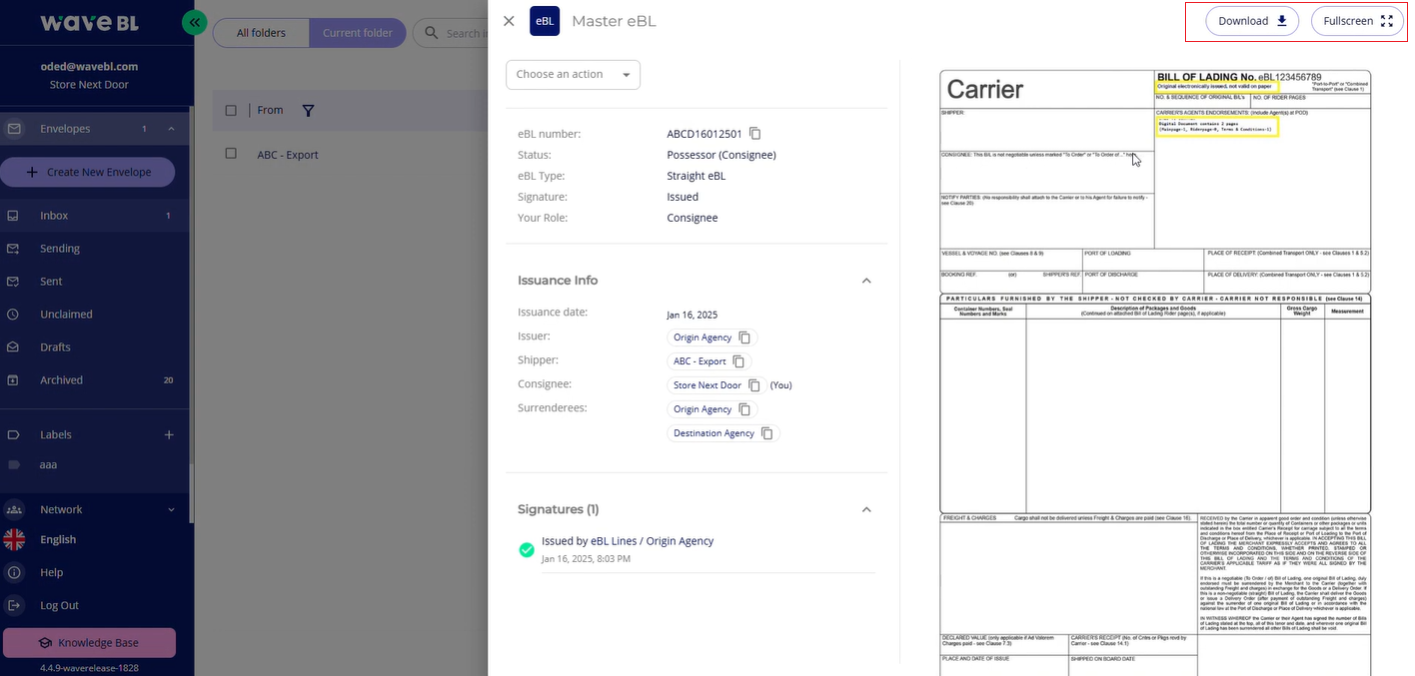This screenshot has width=1415, height=676.
Task: Click the filter icon next to From
Action: pyautogui.click(x=308, y=111)
